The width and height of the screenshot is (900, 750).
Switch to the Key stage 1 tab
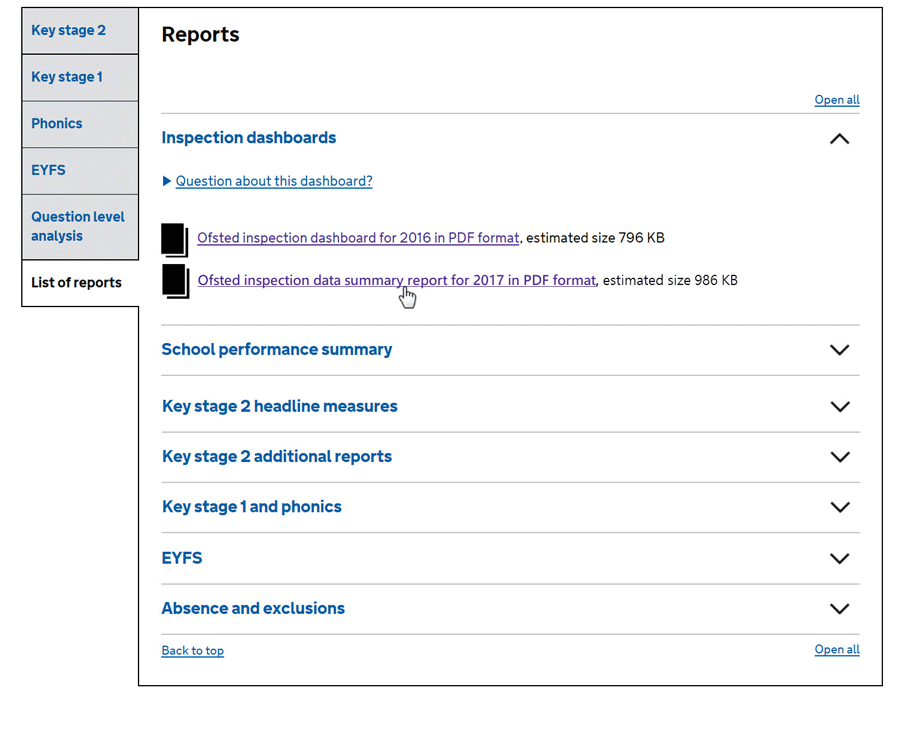80,77
